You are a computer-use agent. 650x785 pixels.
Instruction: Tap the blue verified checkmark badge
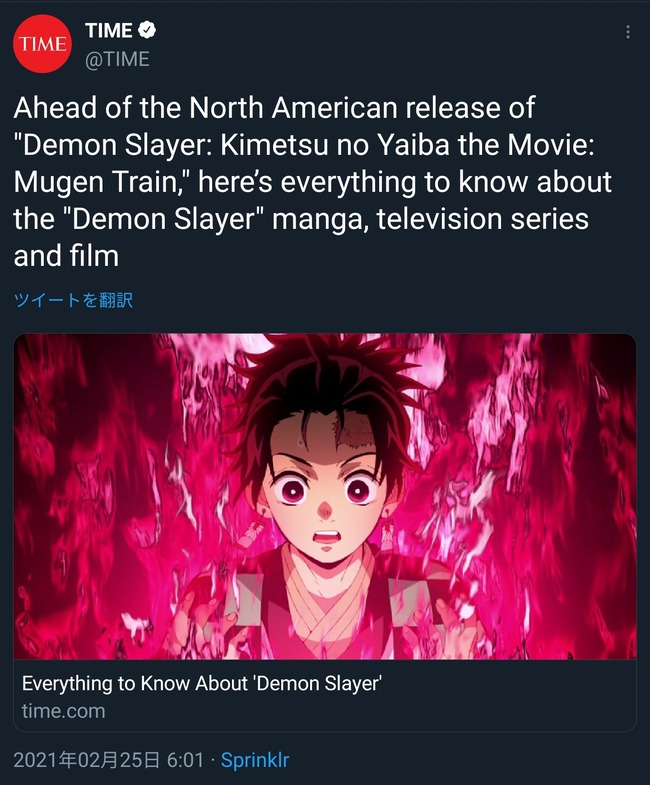coord(147,30)
